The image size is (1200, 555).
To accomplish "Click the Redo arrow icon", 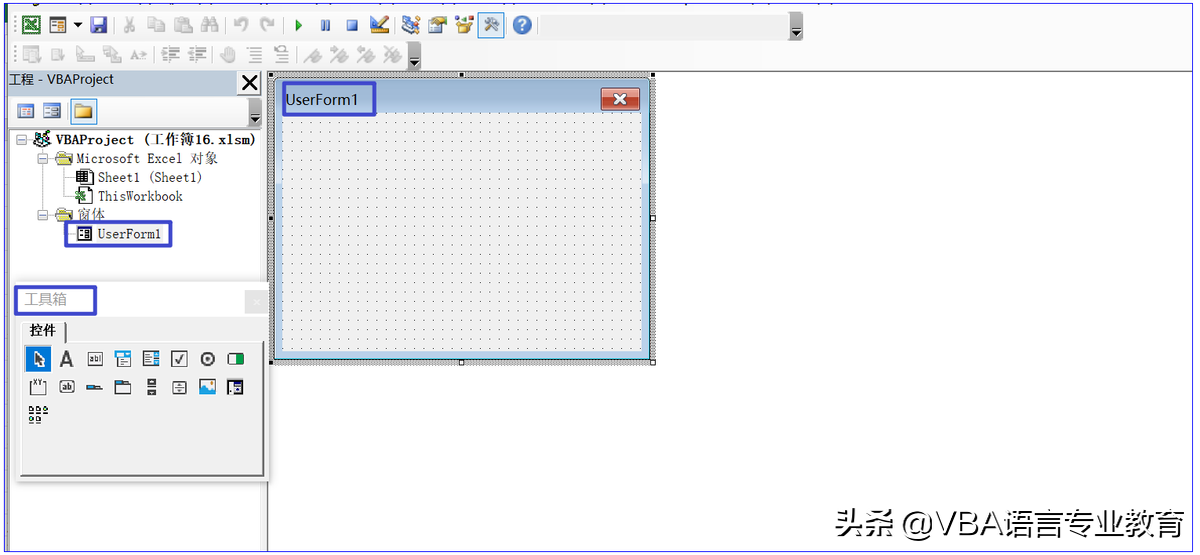I will click(x=267, y=25).
